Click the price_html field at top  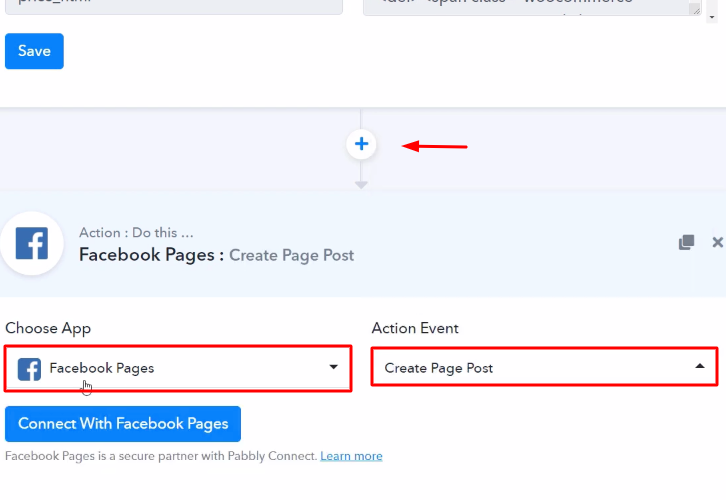click(x=174, y=6)
